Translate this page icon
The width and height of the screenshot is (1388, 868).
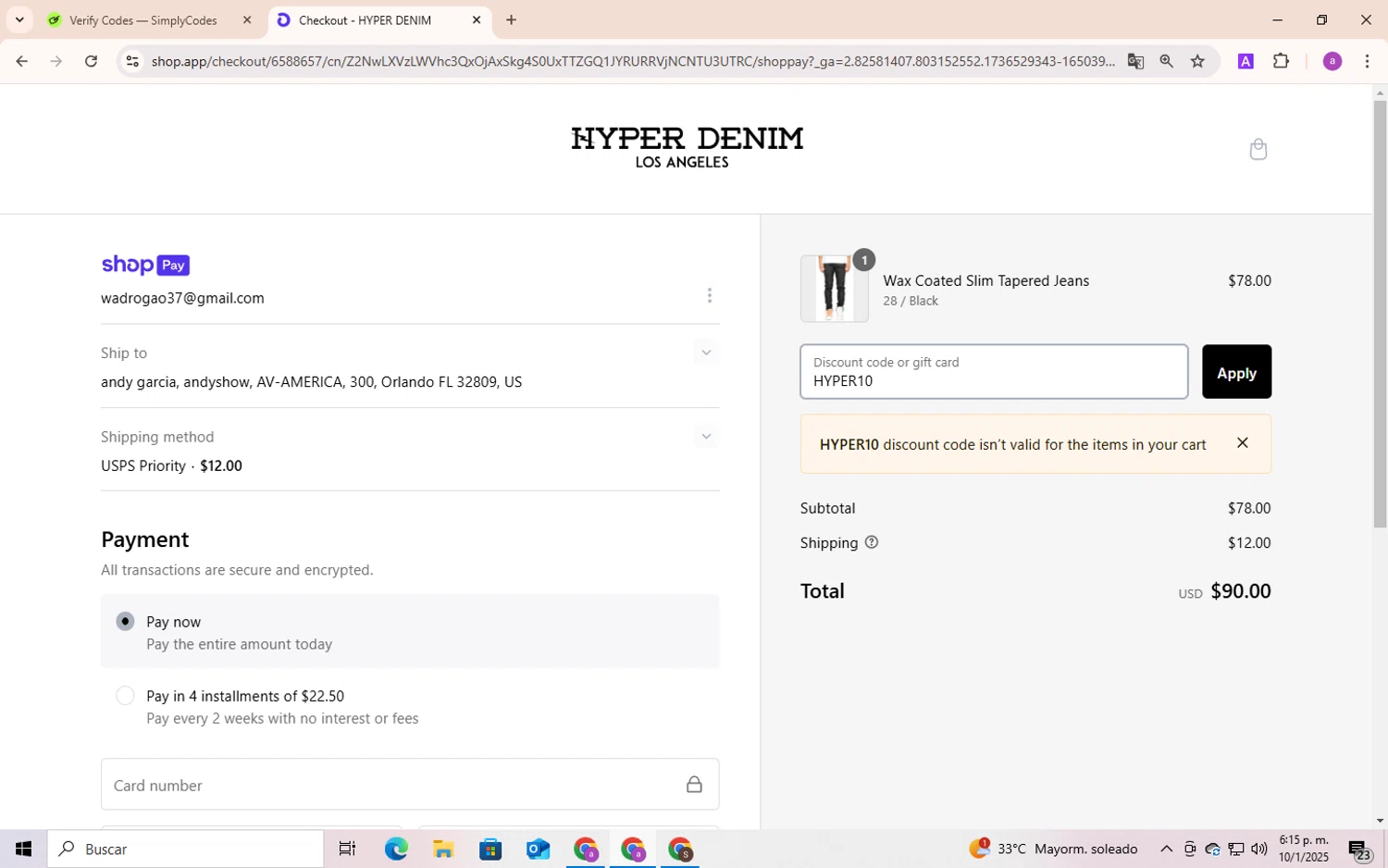pos(1135,61)
